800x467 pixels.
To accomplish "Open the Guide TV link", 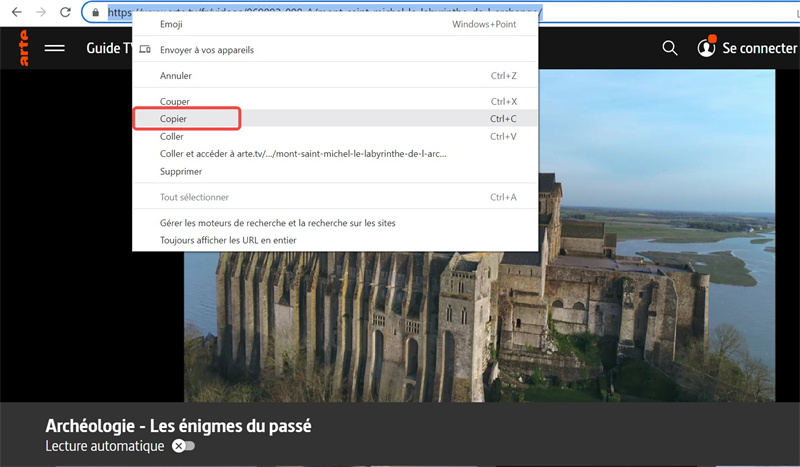I will (109, 48).
